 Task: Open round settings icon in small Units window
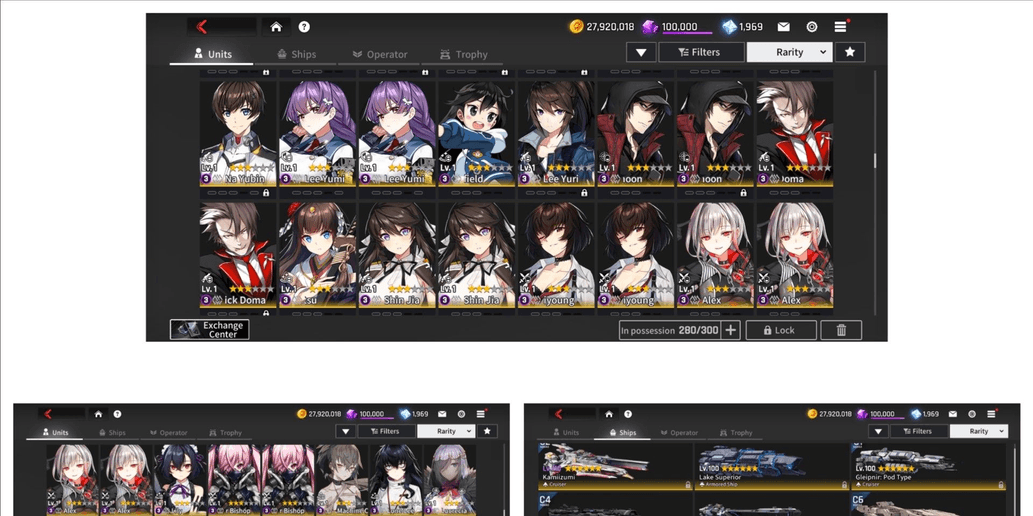[x=461, y=414]
